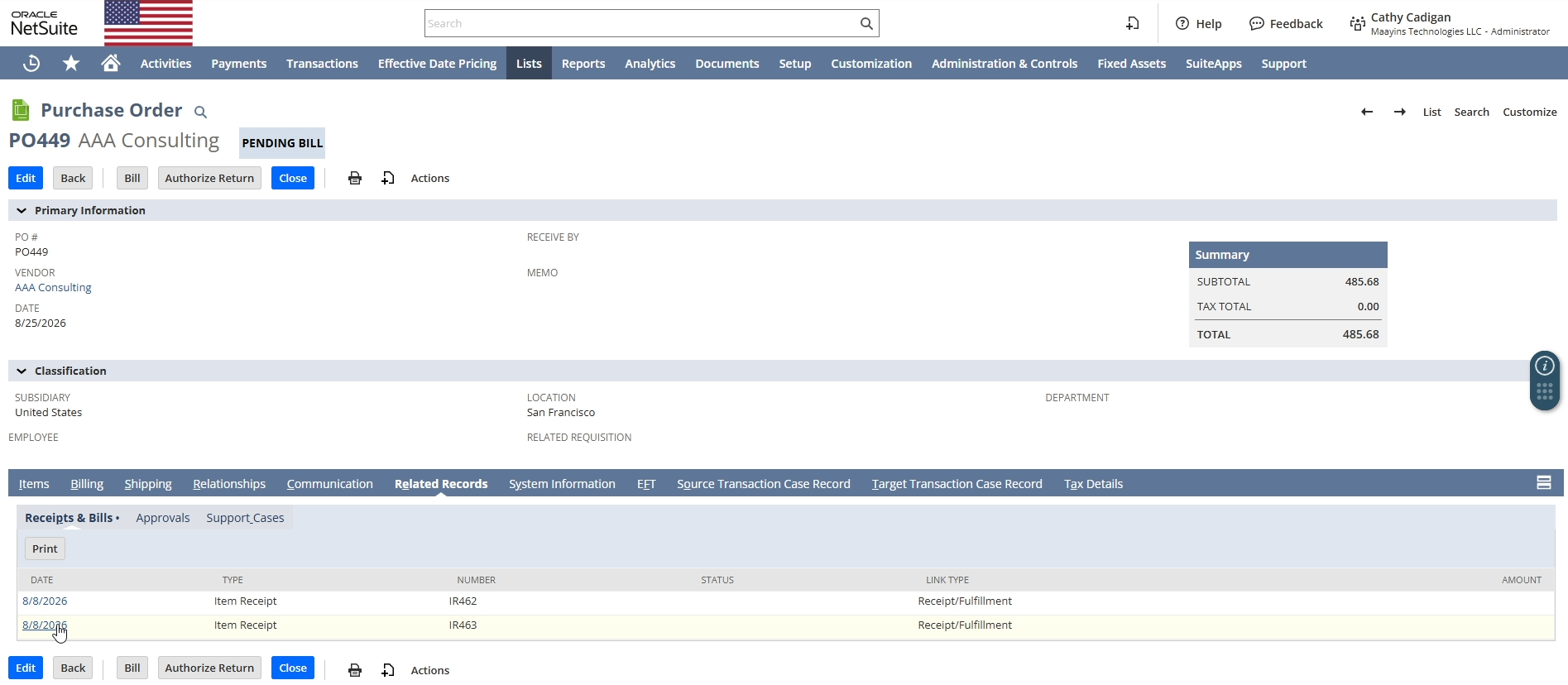The image size is (1568, 685).
Task: Open the role switcher icon near Cathy Cadigan
Action: click(x=1358, y=23)
